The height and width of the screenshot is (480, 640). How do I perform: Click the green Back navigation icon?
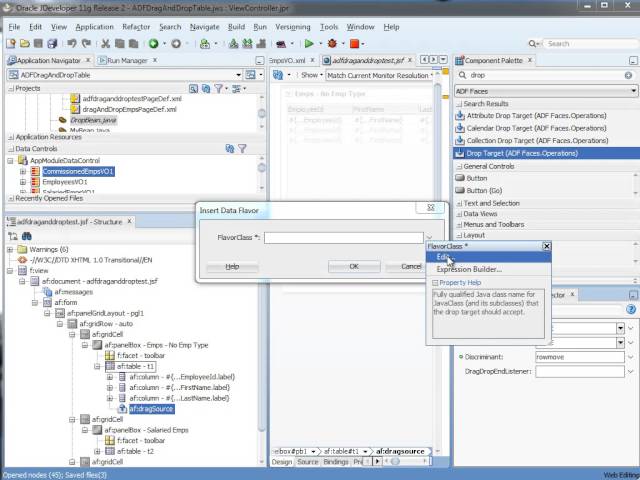click(153, 43)
